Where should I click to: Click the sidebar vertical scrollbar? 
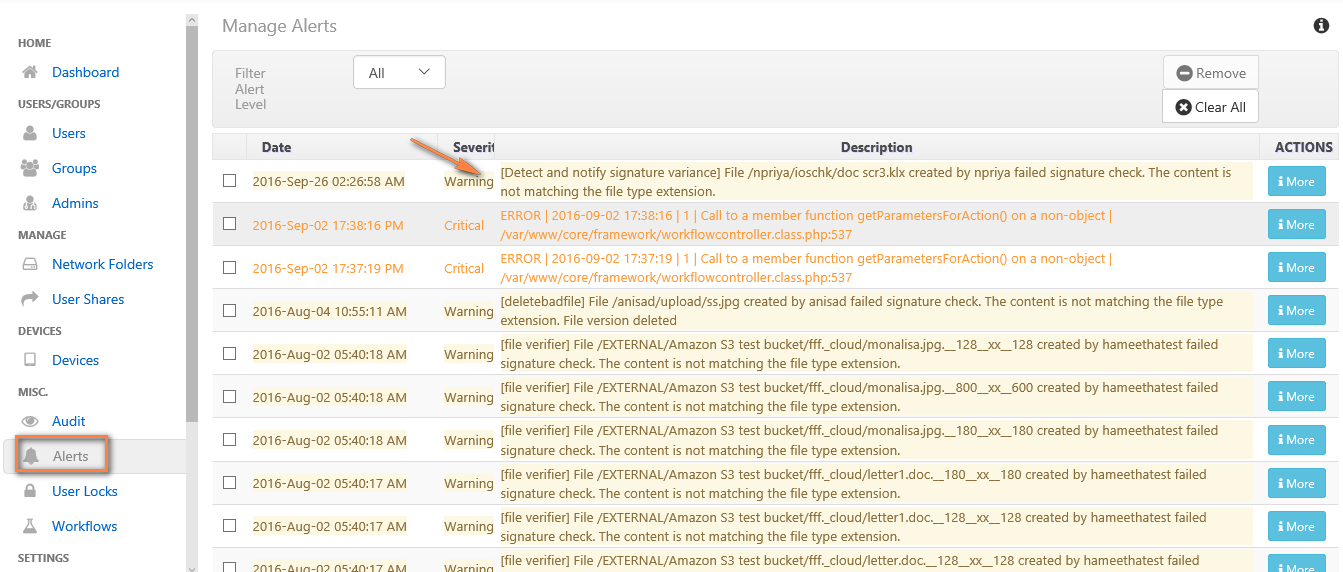tap(192, 220)
